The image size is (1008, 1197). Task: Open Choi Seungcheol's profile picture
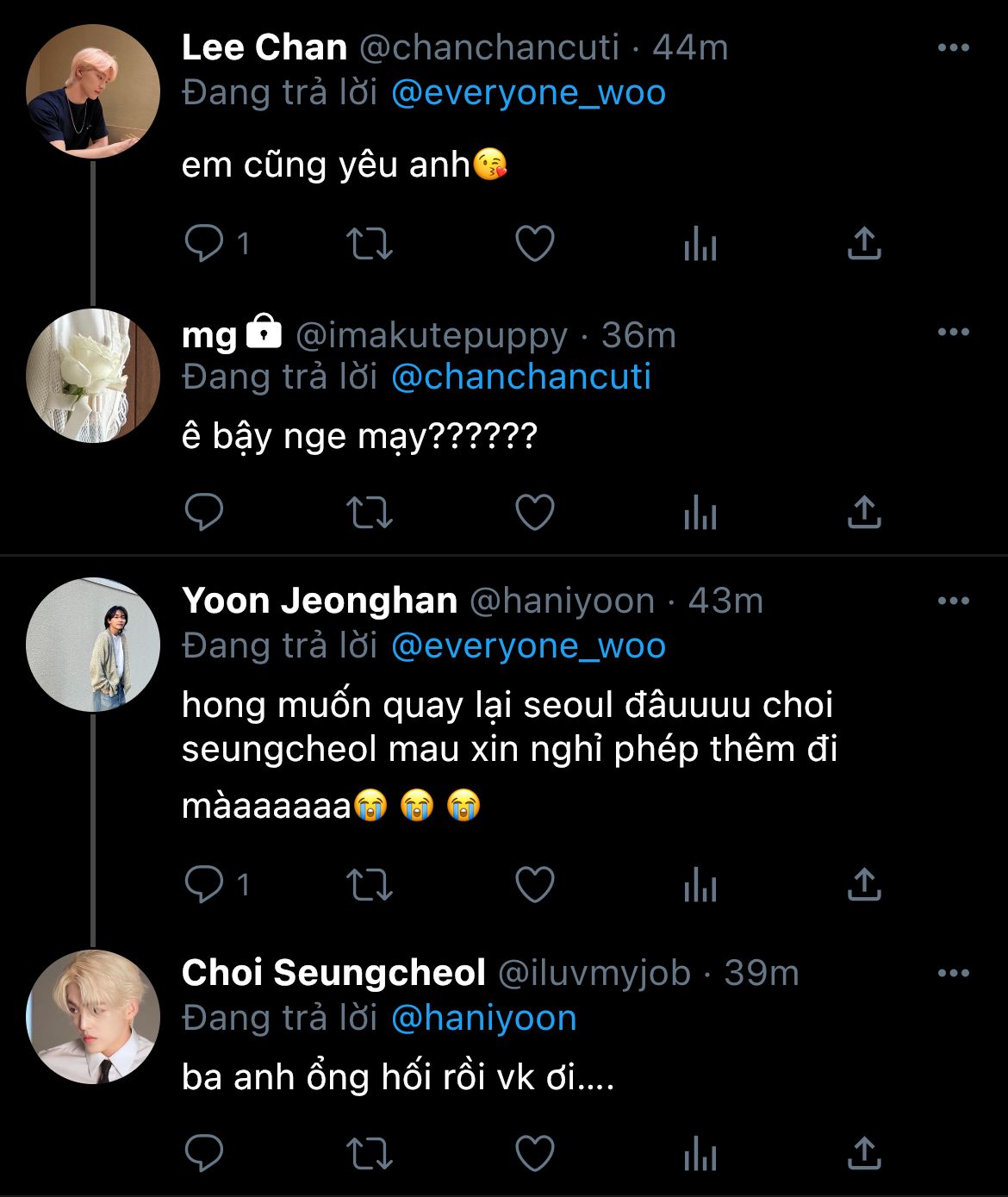pos(93,1017)
